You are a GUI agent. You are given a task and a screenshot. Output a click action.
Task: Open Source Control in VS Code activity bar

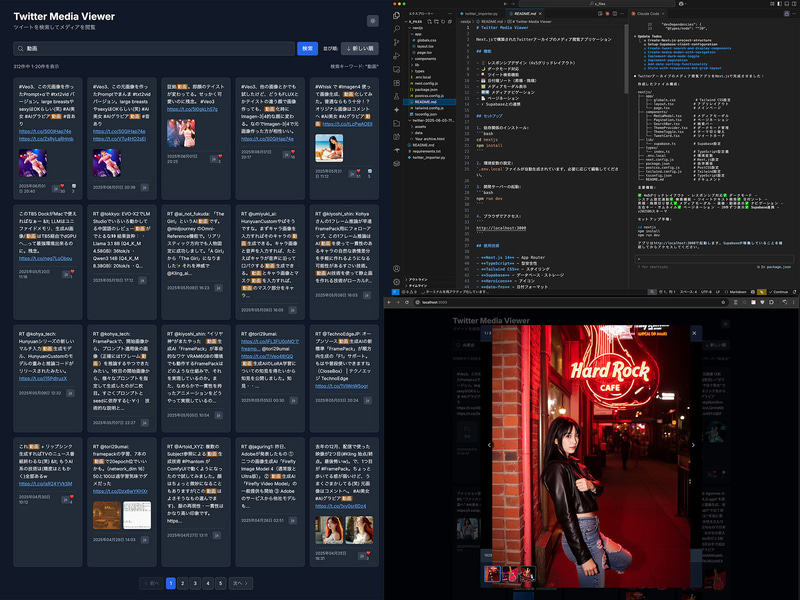(396, 42)
